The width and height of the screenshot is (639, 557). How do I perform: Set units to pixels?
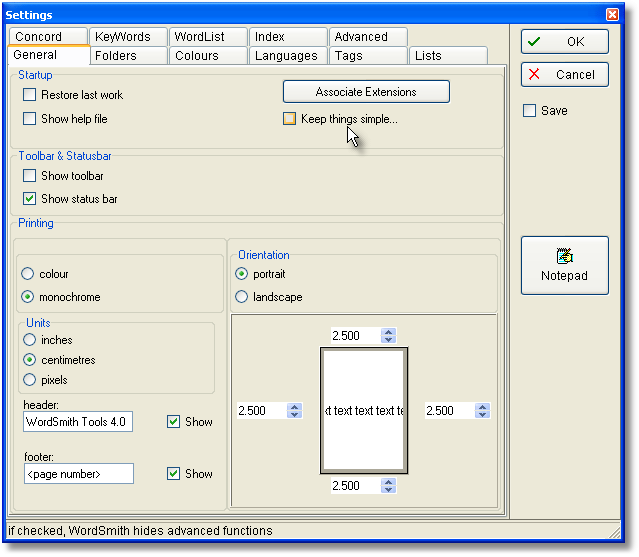29,380
